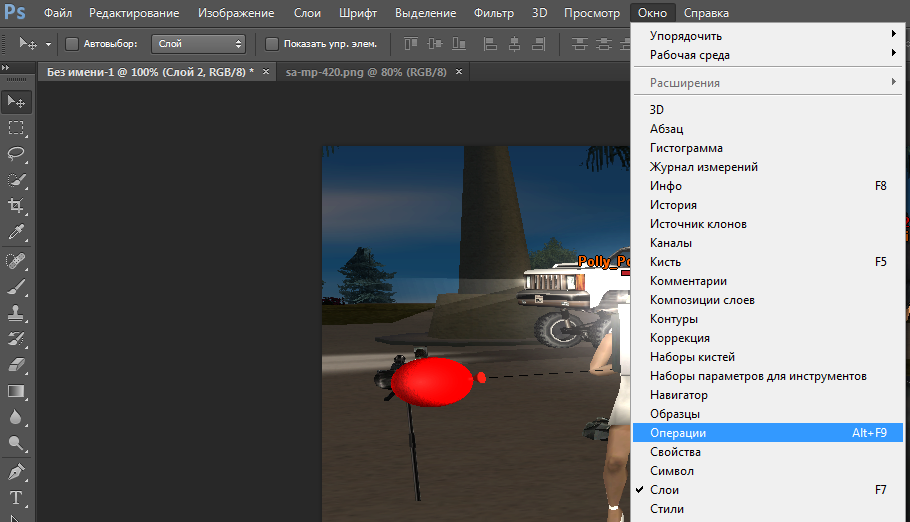Open the Изображение menu
Screen dimensions: 910x522
tap(236, 13)
